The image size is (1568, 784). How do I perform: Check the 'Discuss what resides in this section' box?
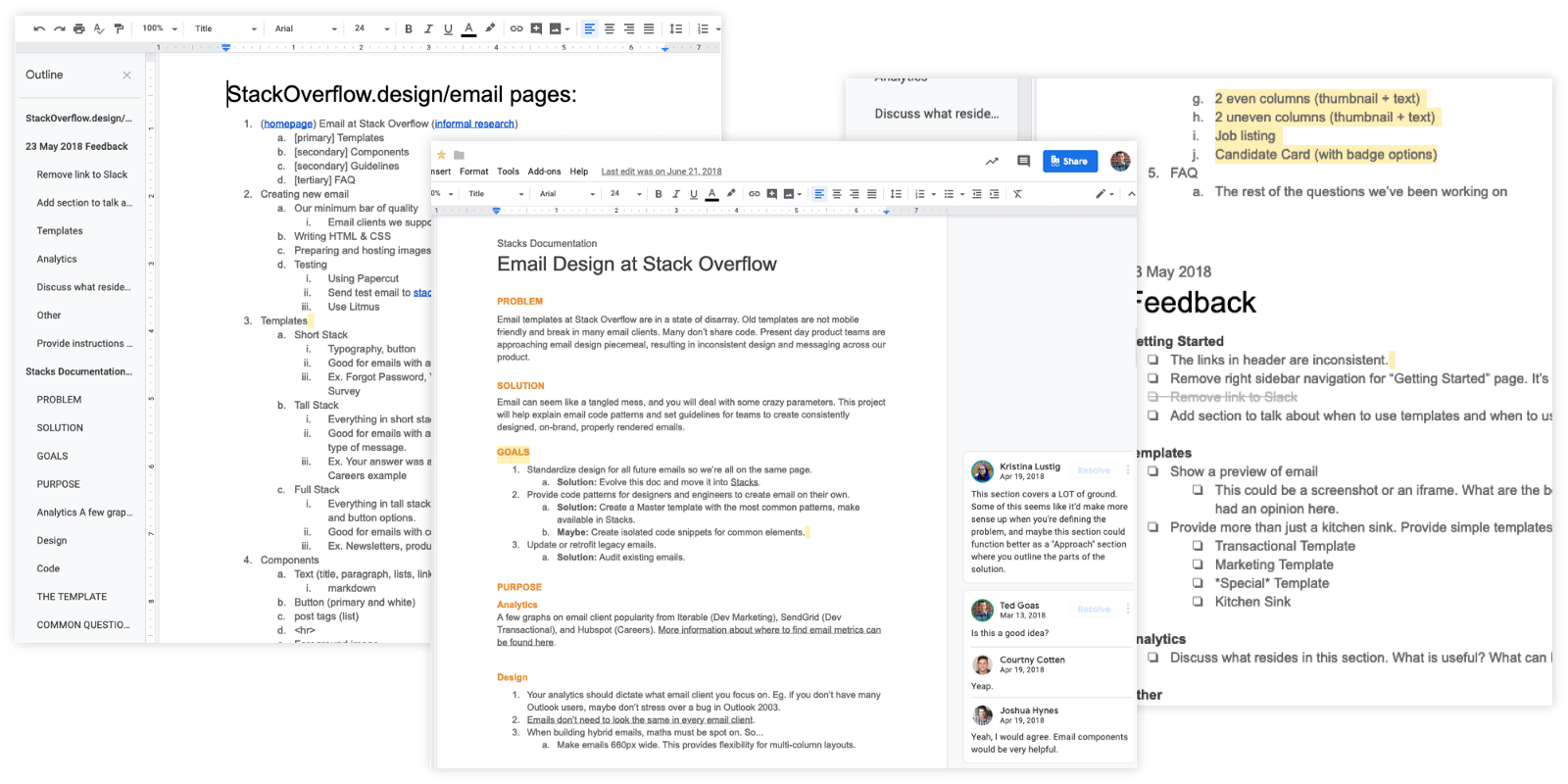[1153, 658]
